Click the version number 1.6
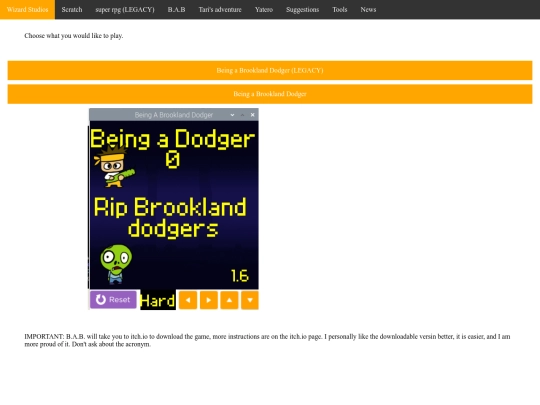 [240, 276]
